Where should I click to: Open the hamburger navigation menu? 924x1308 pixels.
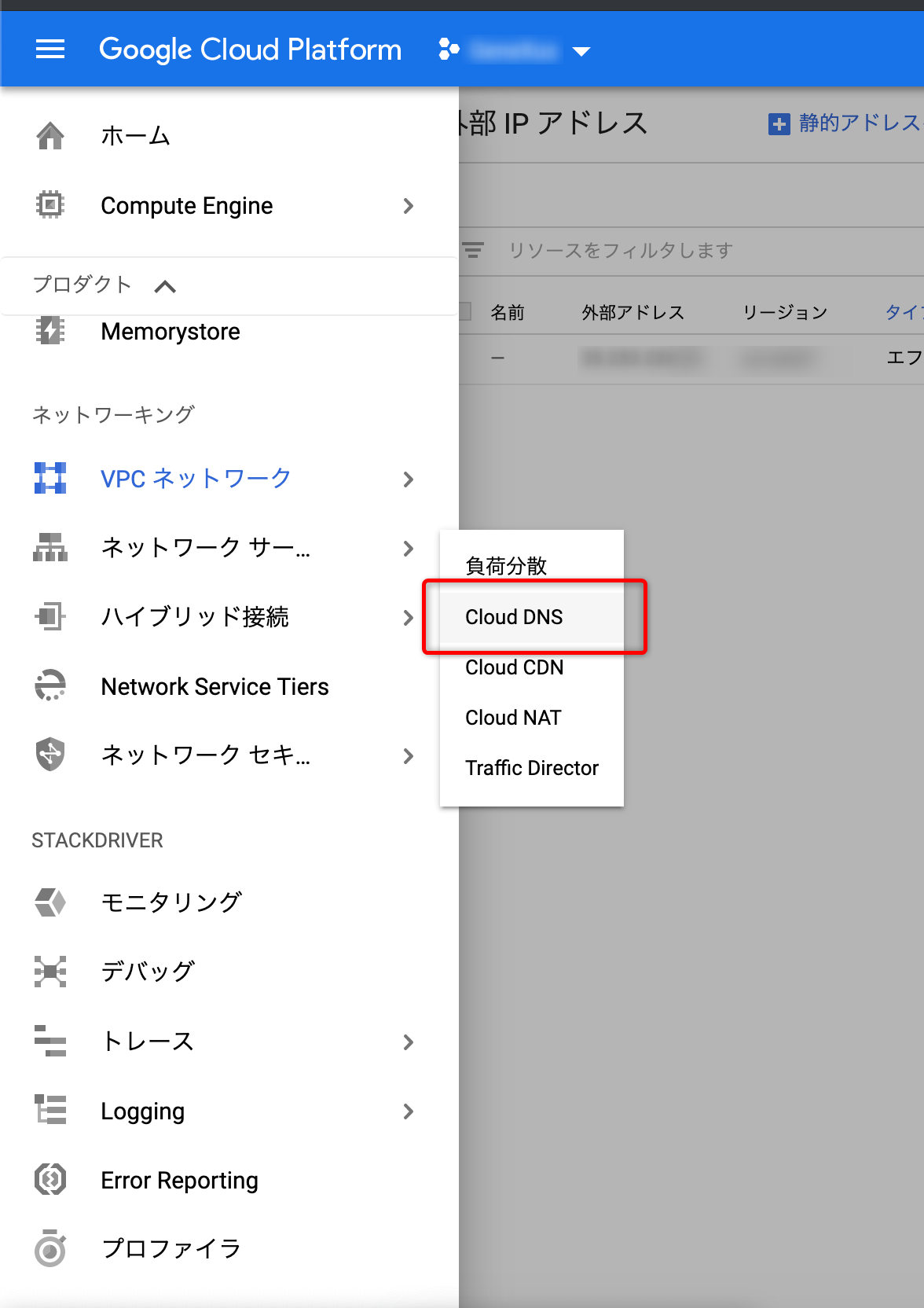(50, 50)
